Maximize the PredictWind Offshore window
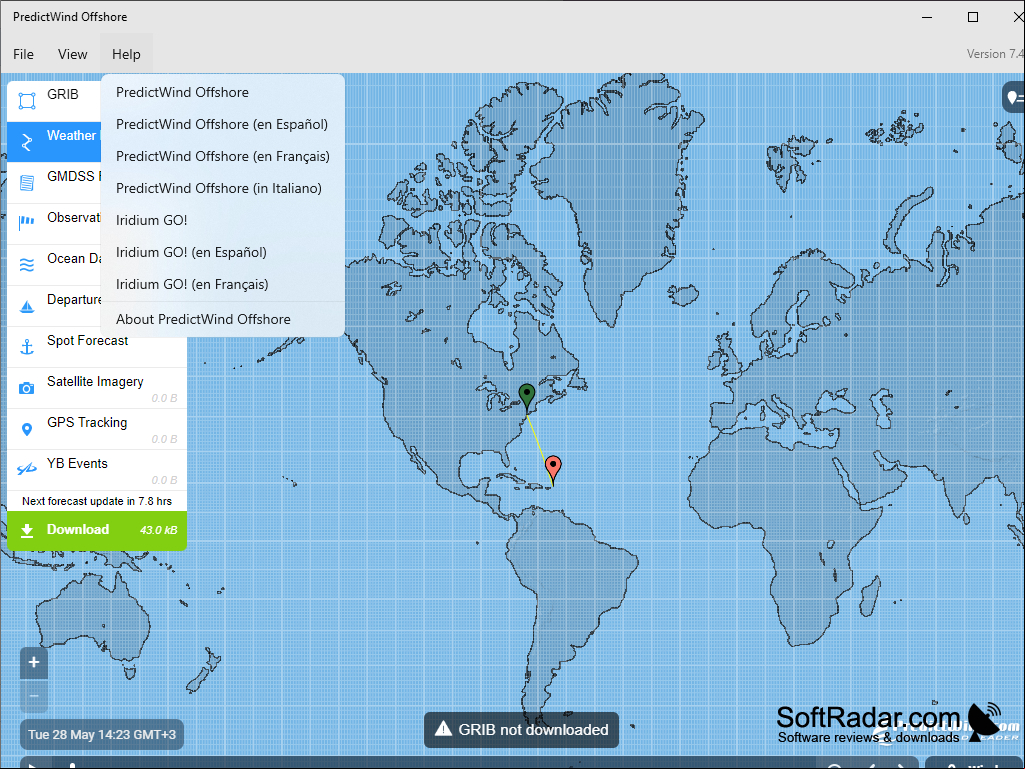The width and height of the screenshot is (1025, 769). [973, 17]
